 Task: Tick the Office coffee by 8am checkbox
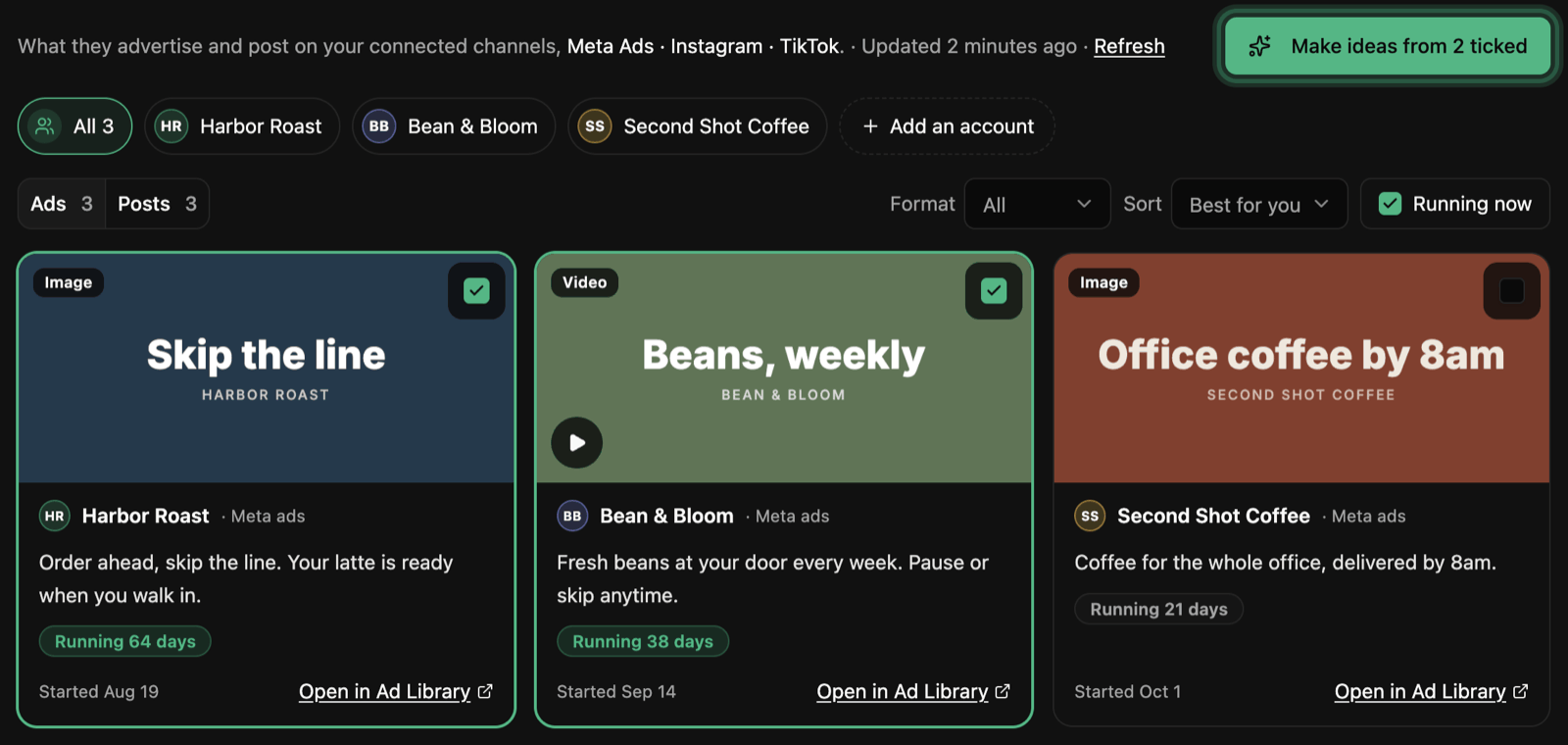(1512, 291)
